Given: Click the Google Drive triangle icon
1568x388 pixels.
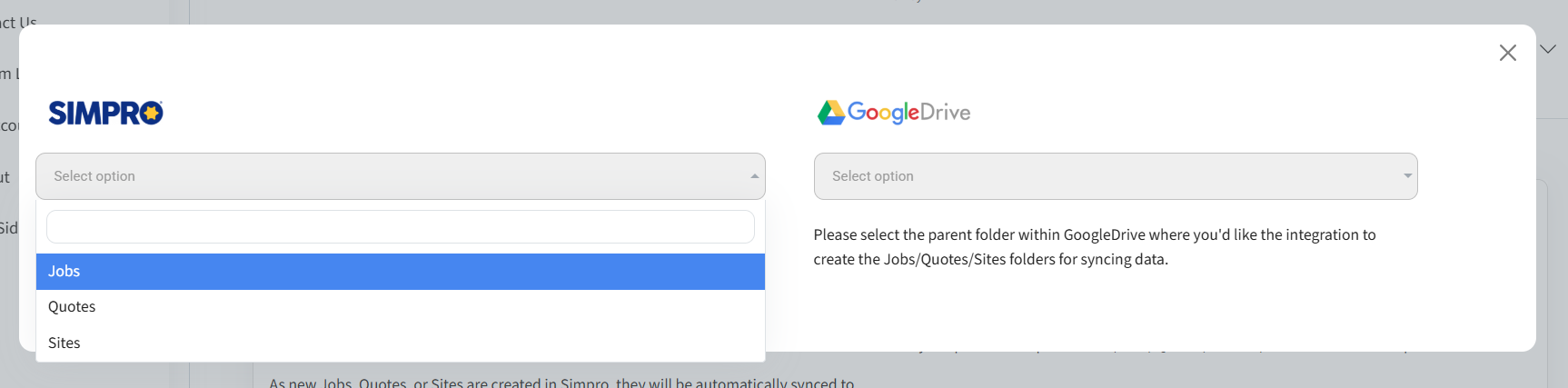Looking at the screenshot, I should click(x=830, y=113).
